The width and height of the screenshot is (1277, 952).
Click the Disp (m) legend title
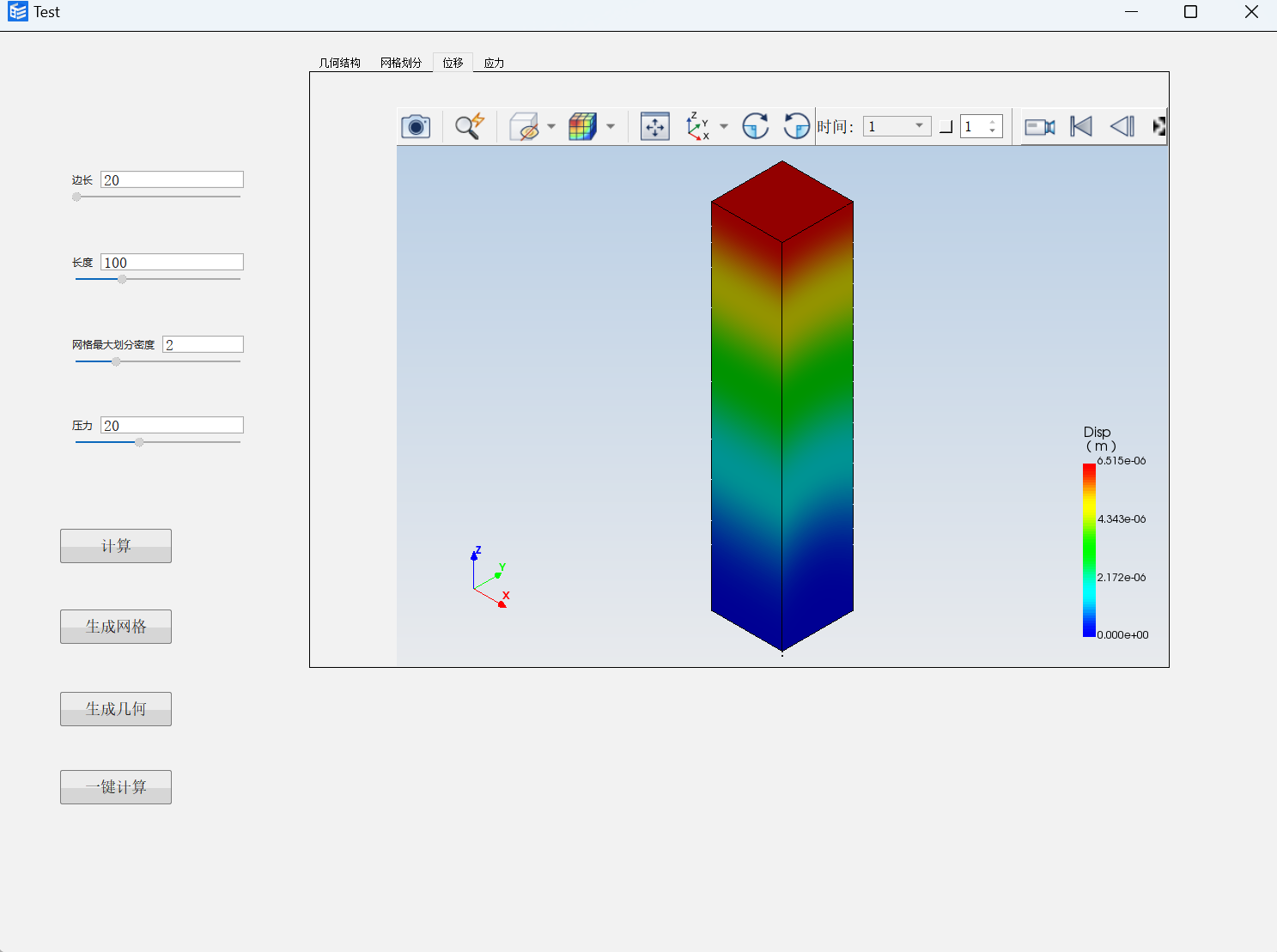(x=1099, y=439)
